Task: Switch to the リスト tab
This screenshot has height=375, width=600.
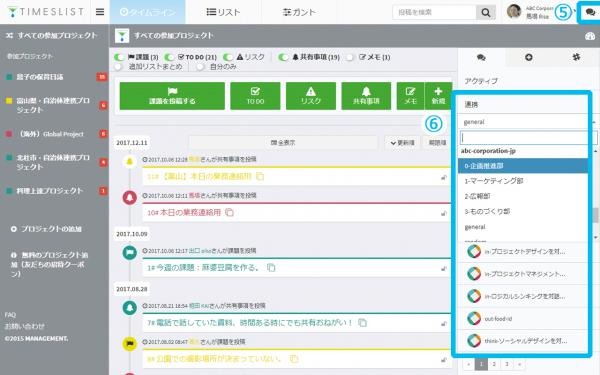Action: tap(223, 12)
